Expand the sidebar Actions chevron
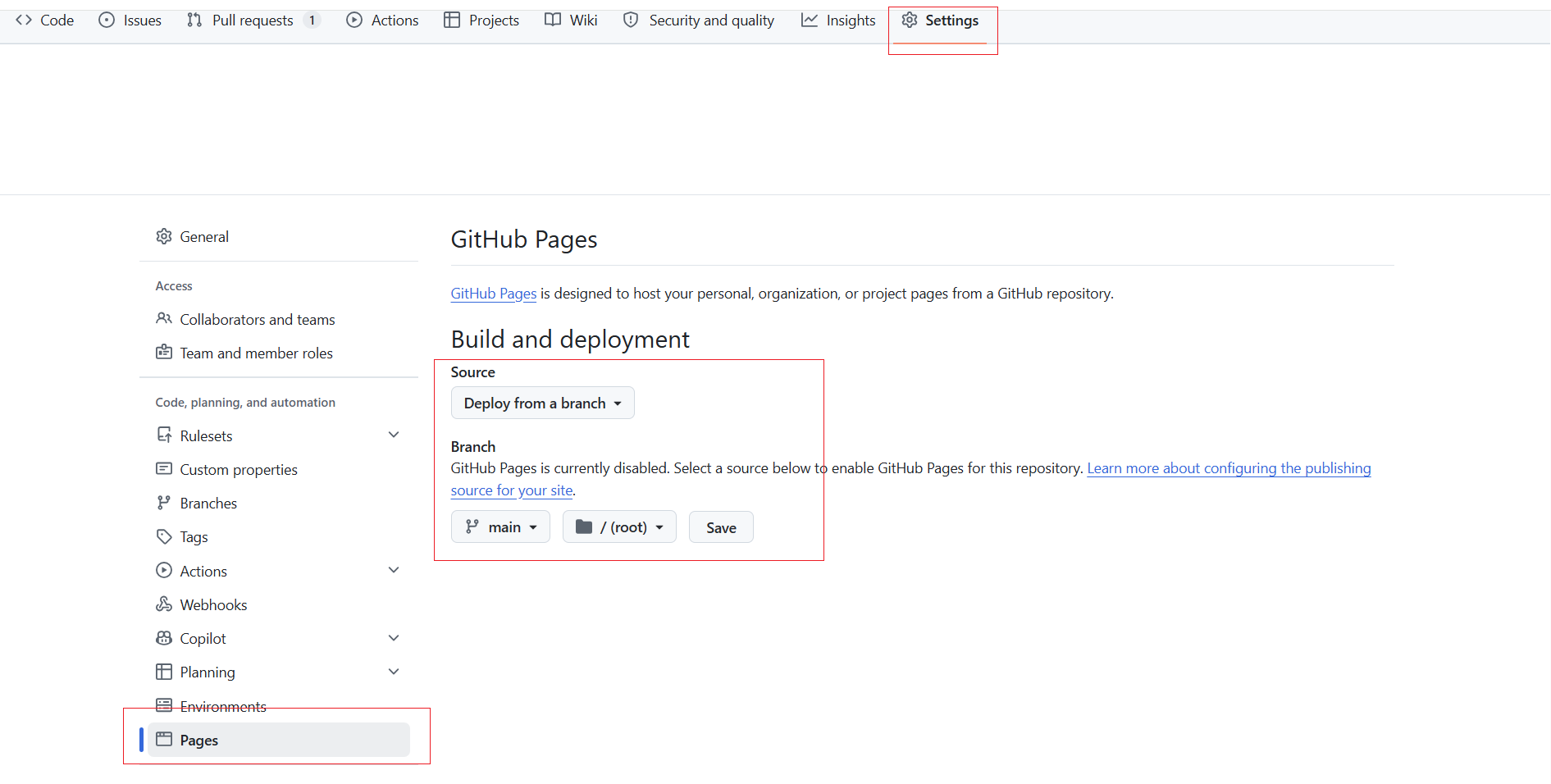Image resolution: width=1551 pixels, height=784 pixels. click(x=394, y=571)
